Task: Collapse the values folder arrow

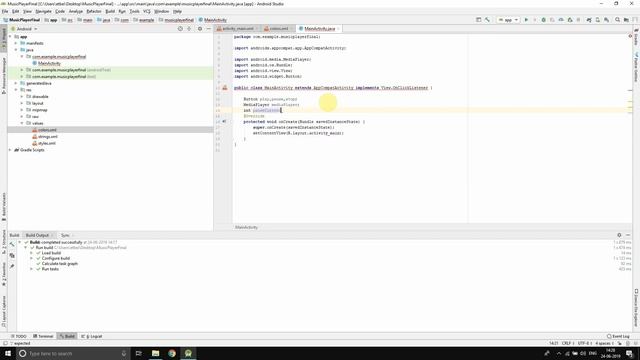Action: pos(22,123)
